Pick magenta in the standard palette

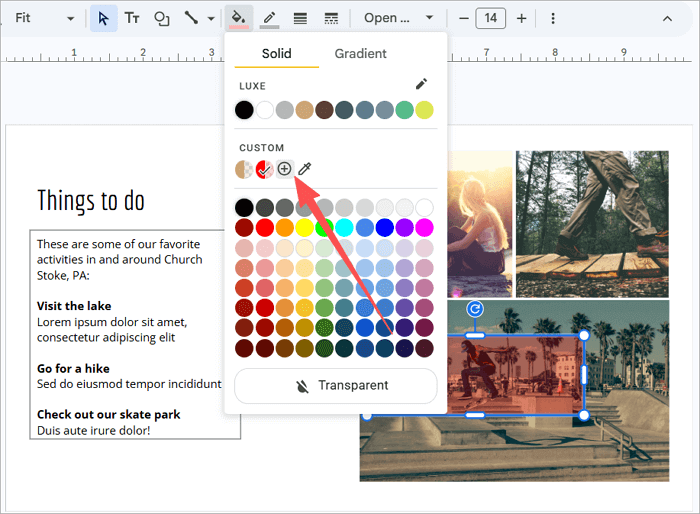click(x=425, y=228)
